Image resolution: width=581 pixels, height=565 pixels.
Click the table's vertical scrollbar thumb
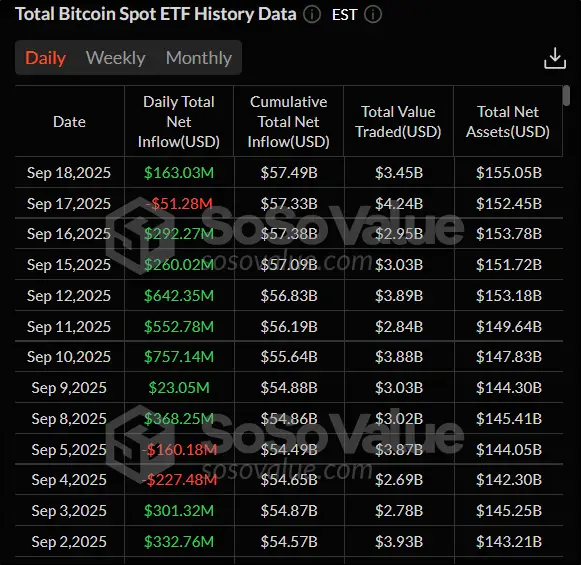click(566, 96)
